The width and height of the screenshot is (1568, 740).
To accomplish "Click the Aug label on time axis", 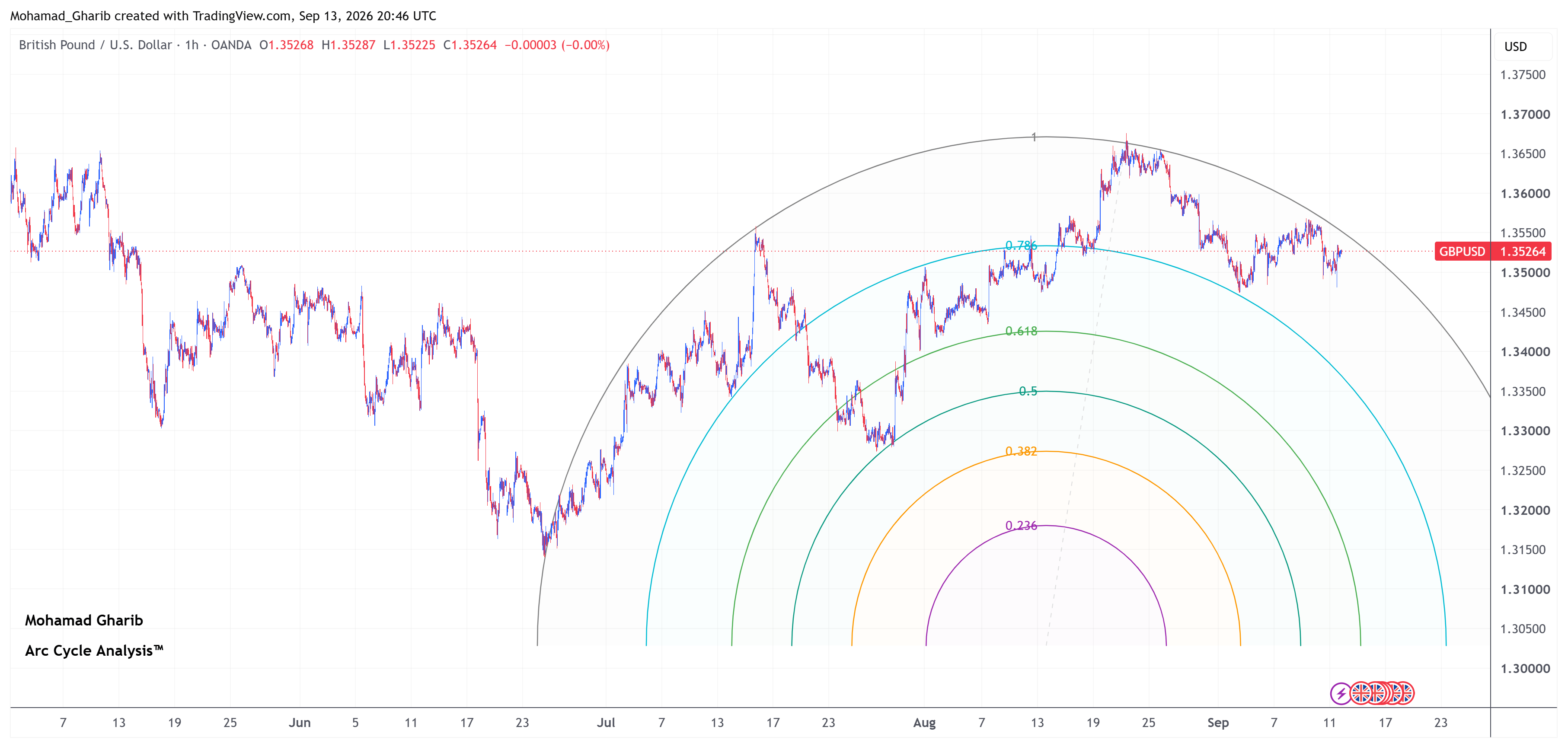I will tap(924, 723).
